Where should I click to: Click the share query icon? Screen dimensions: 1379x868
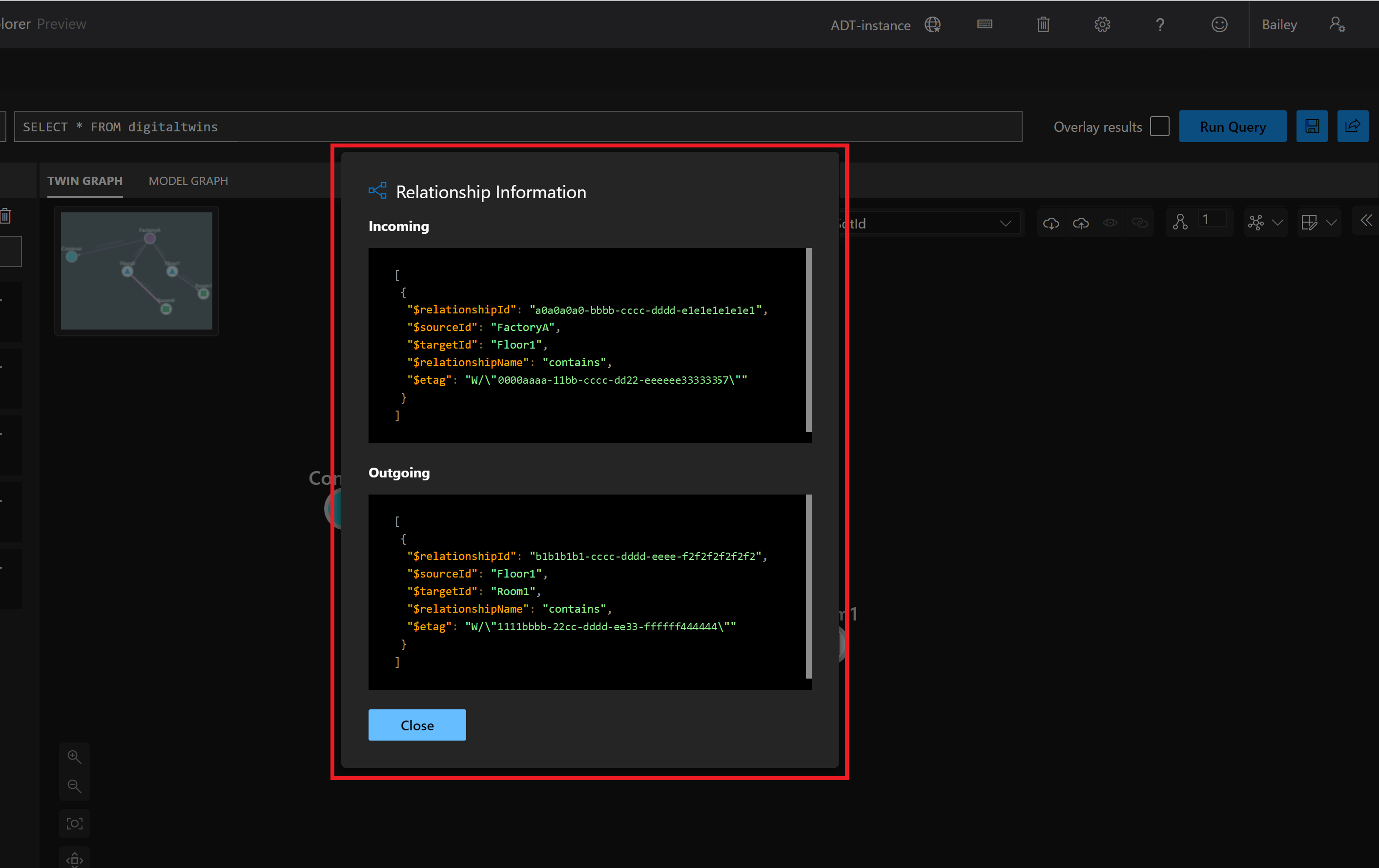(x=1352, y=126)
